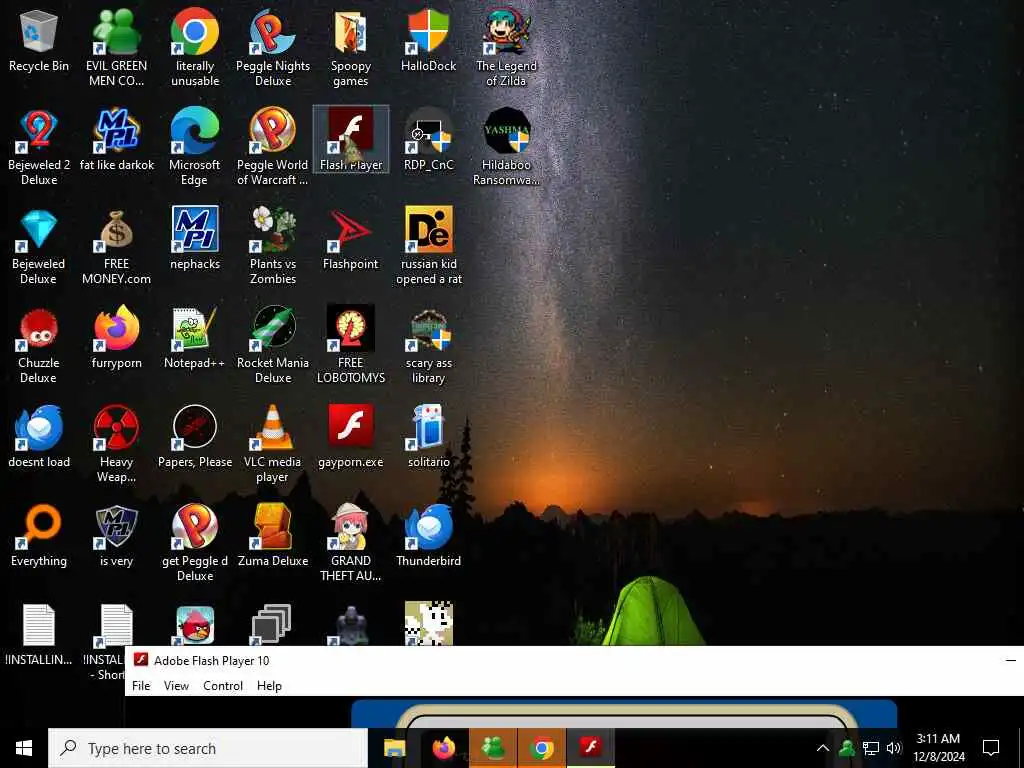Open the clock showing 3:11 AM
This screenshot has height=768, width=1024.
coord(938,748)
